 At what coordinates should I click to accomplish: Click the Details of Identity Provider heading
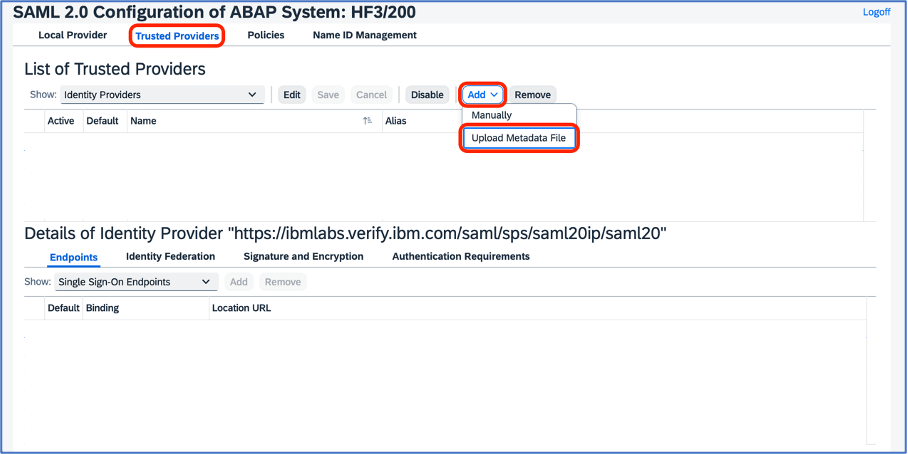pyautogui.click(x=346, y=234)
